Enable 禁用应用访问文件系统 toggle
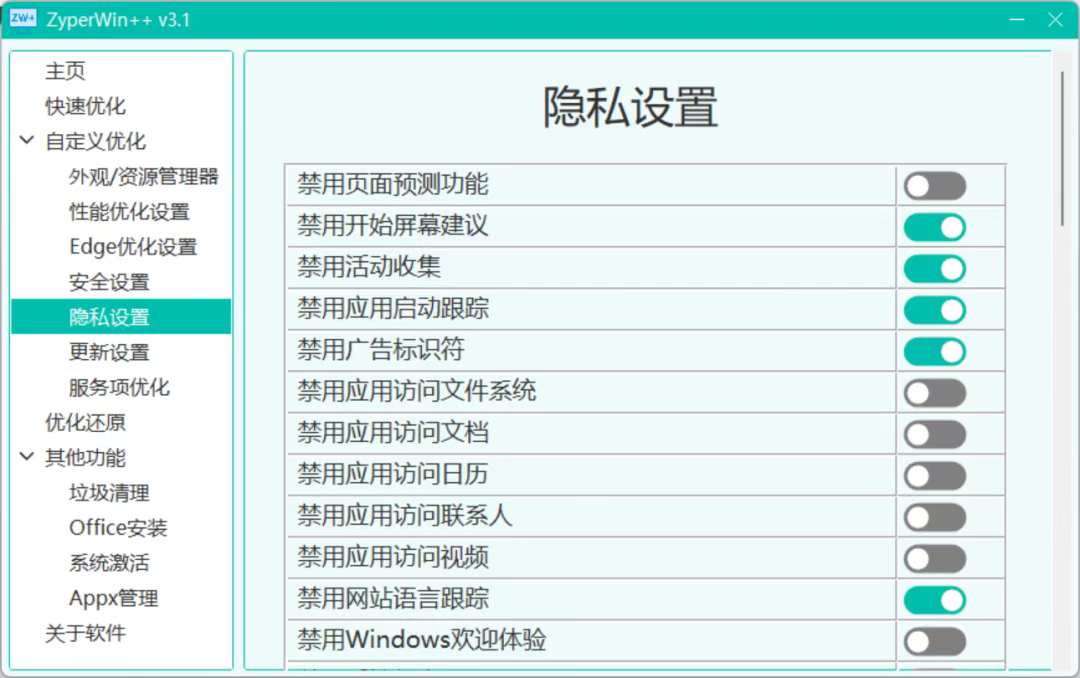This screenshot has width=1080, height=678. 935,393
